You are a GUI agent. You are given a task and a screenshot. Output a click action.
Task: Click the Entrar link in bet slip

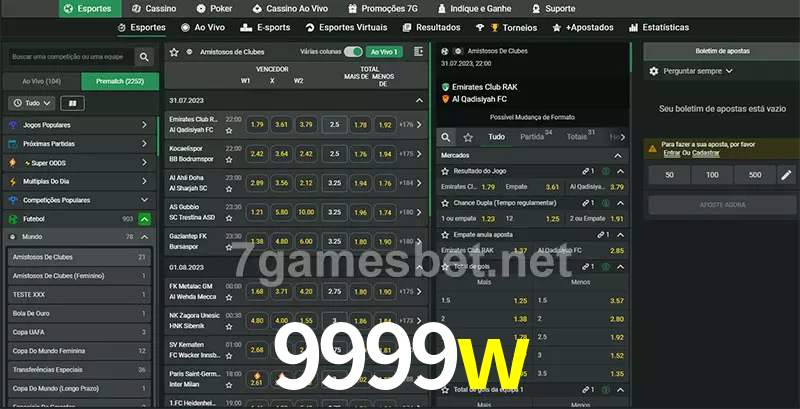click(x=671, y=153)
